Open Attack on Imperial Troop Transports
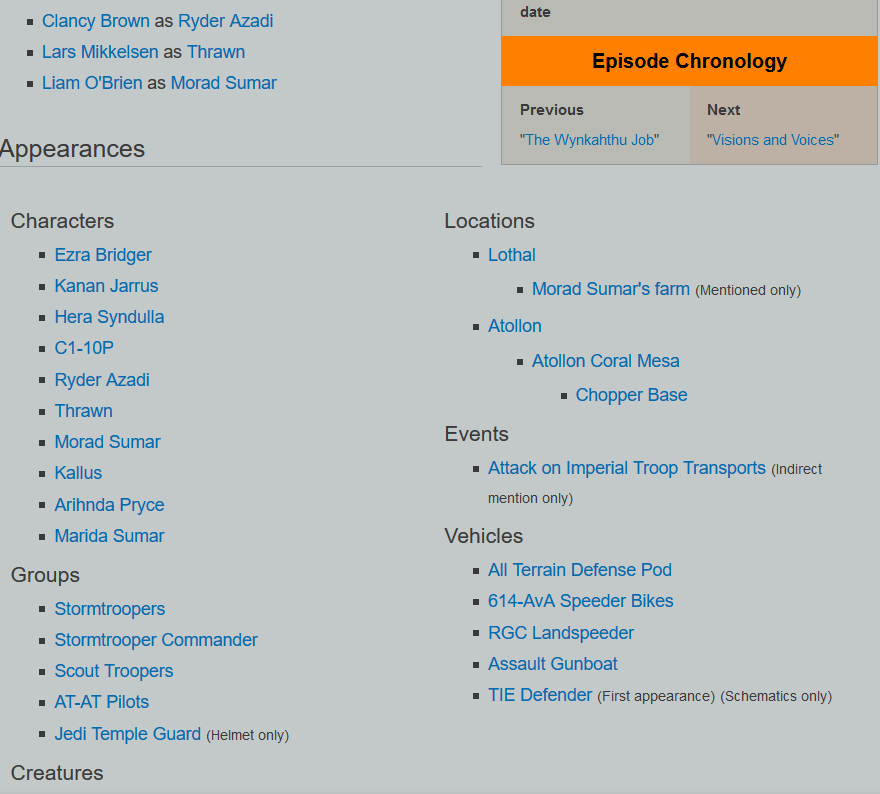 [627, 468]
